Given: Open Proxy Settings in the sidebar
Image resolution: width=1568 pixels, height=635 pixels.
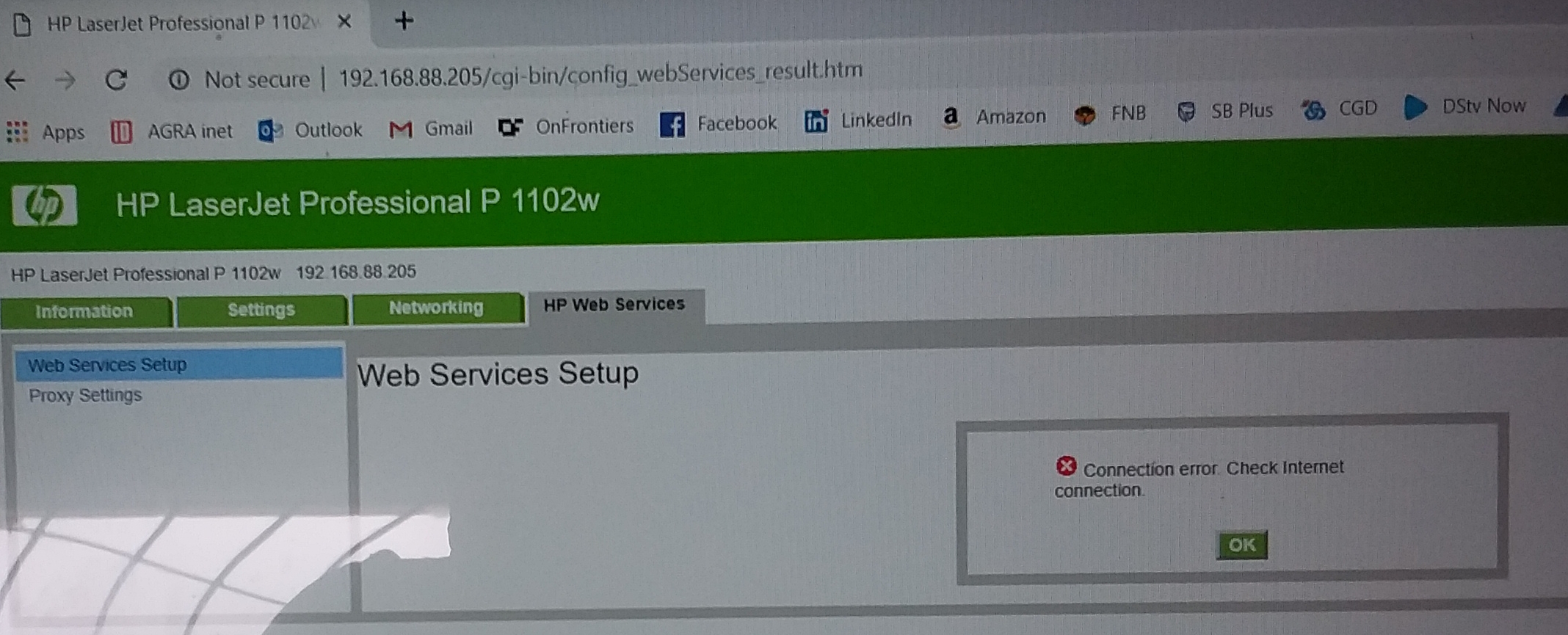Looking at the screenshot, I should (x=85, y=395).
